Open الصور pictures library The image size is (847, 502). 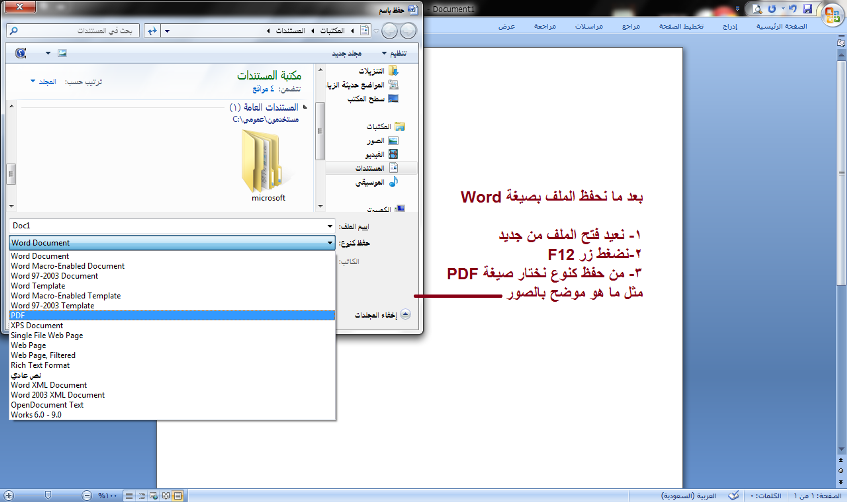tap(382, 140)
